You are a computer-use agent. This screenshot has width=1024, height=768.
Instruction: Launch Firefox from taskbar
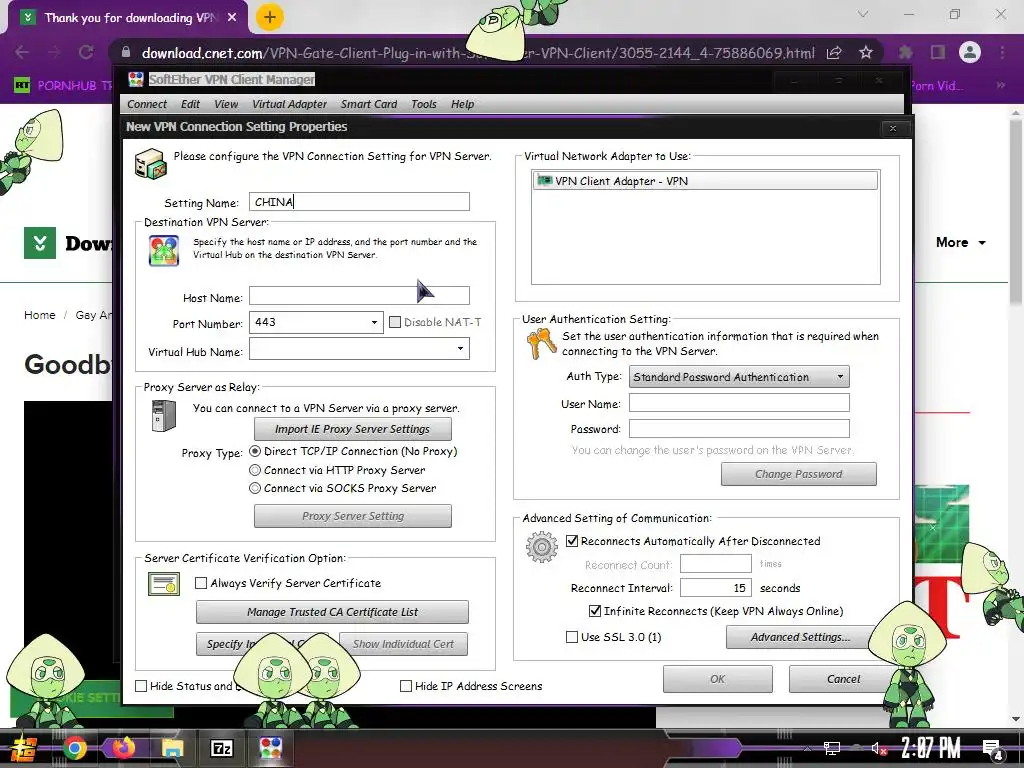click(123, 748)
